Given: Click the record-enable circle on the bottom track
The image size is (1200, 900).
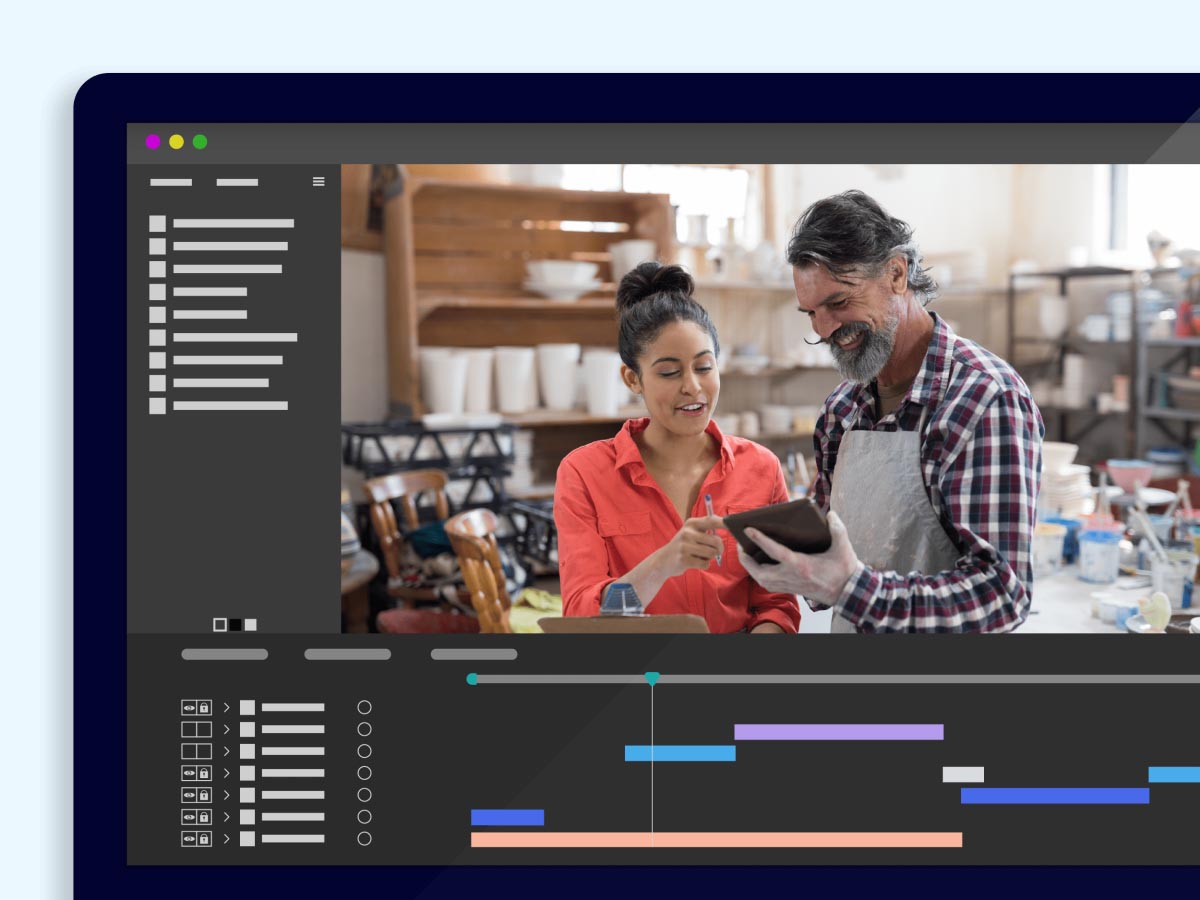Looking at the screenshot, I should click(x=364, y=838).
